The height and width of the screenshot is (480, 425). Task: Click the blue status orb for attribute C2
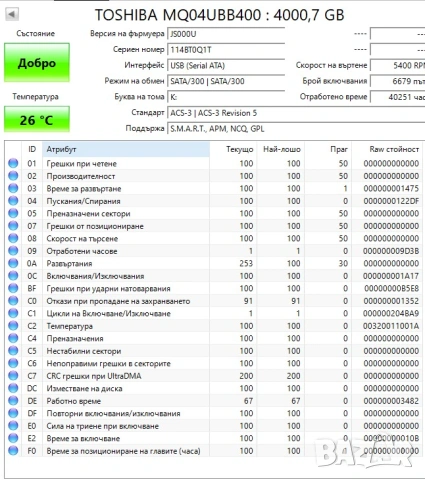(x=13, y=326)
